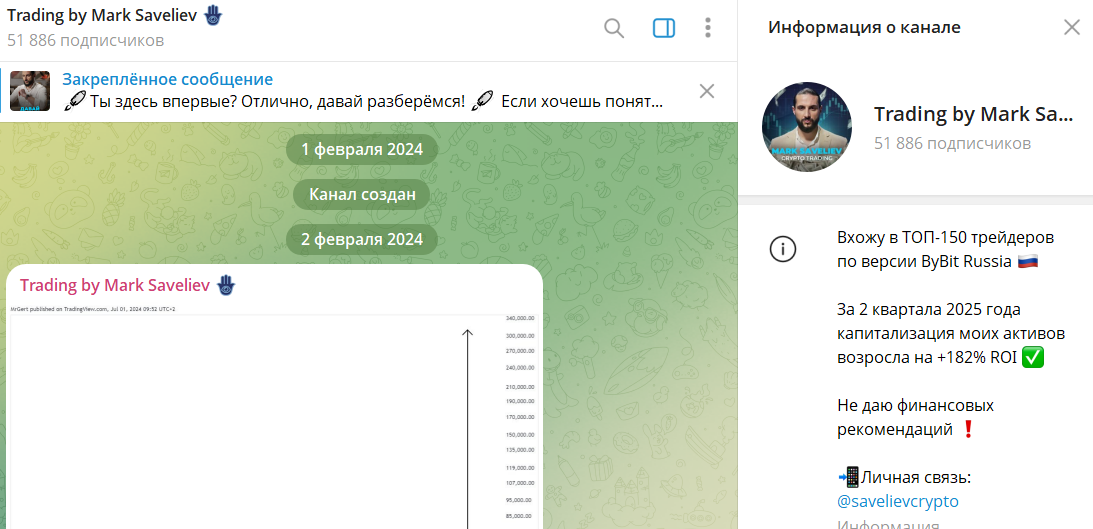Screen dimensions: 1093x529
Task: Click the Канал создан service message
Action: (362, 195)
